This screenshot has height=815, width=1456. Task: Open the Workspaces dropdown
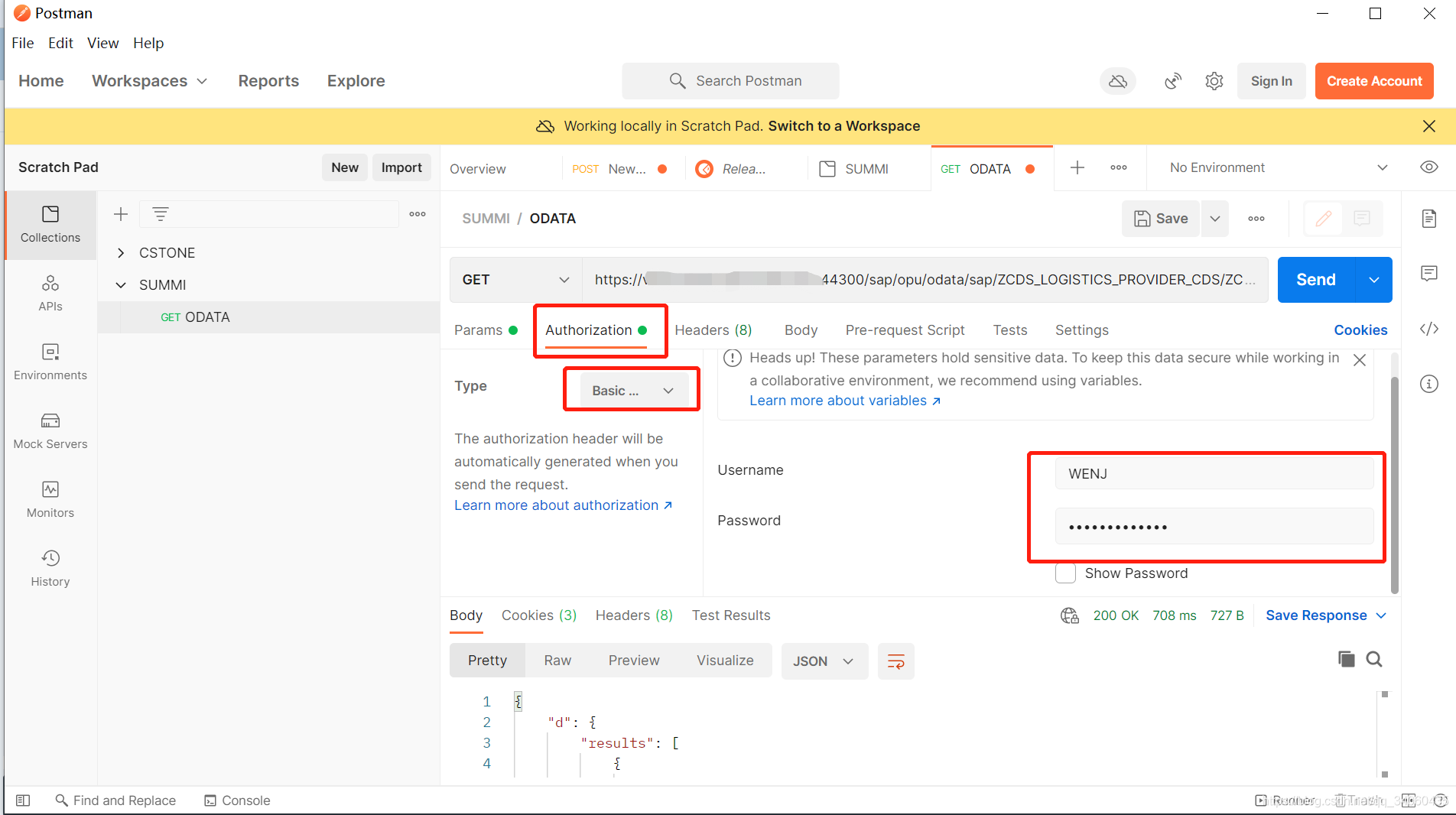tap(150, 81)
